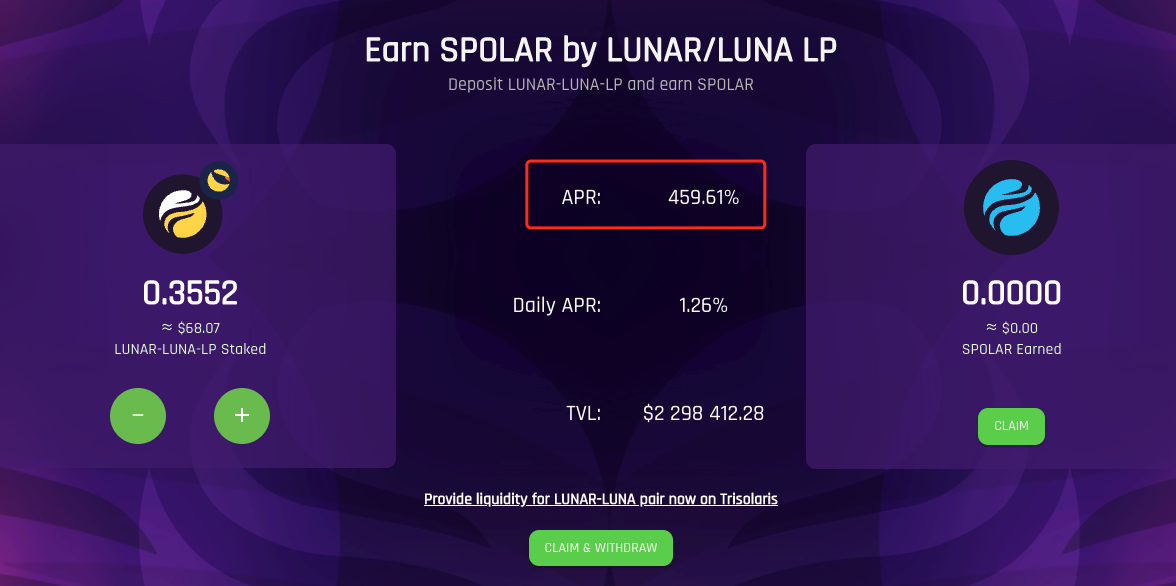This screenshot has width=1176, height=586.
Task: Open the Trisolaris provide liquidity link
Action: [x=601, y=499]
